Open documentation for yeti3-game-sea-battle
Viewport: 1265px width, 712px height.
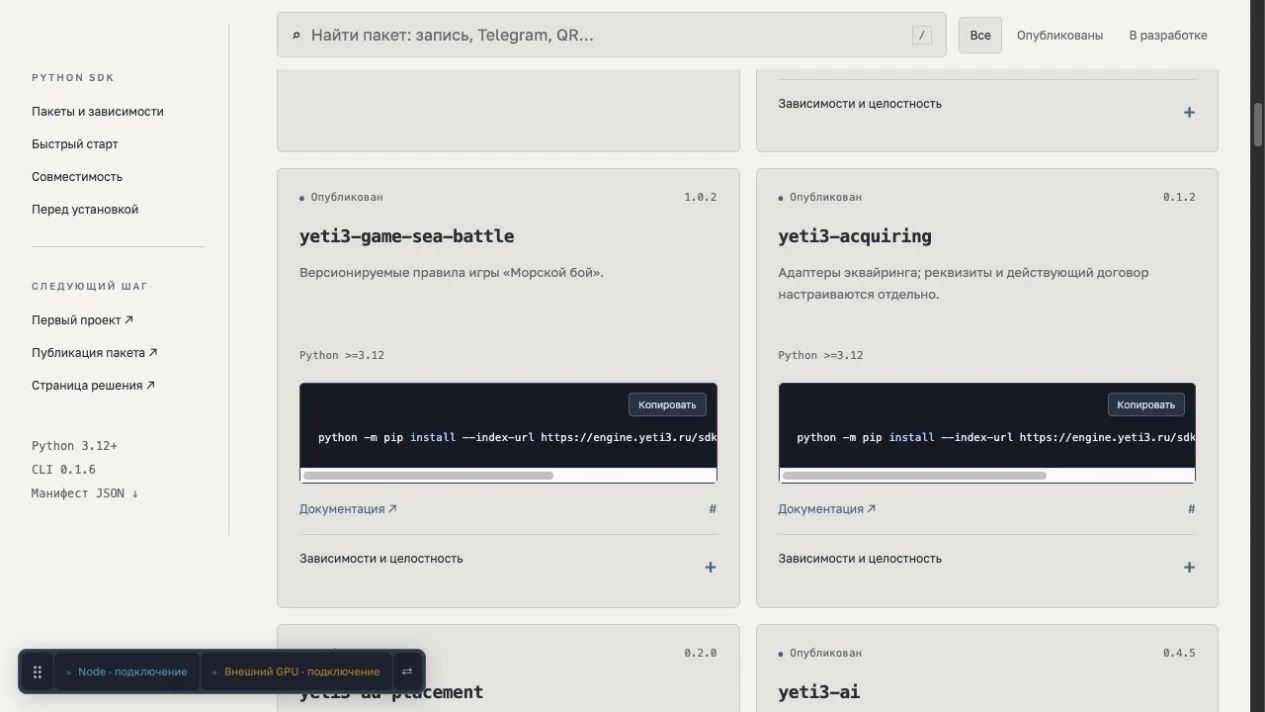[x=348, y=509]
